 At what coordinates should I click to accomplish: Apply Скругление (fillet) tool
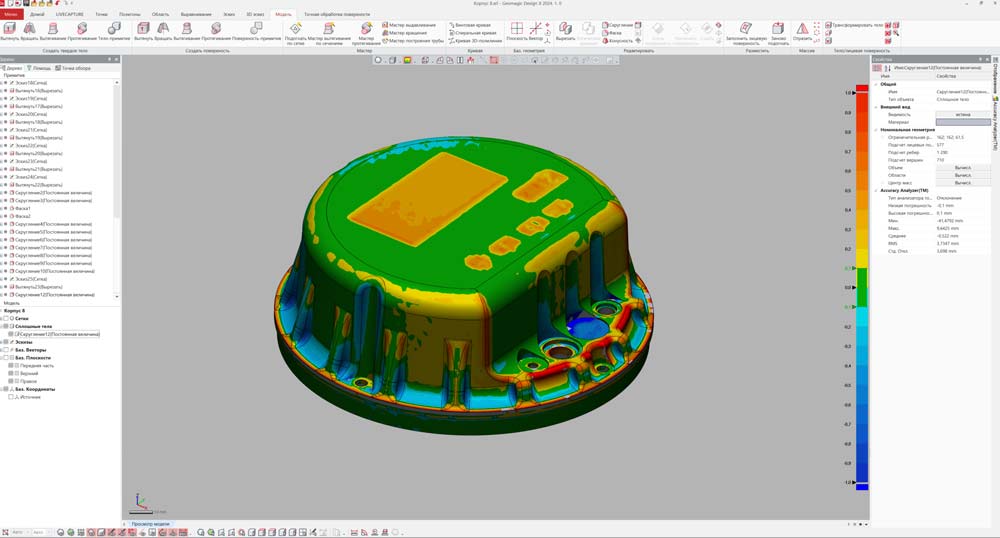(617, 25)
